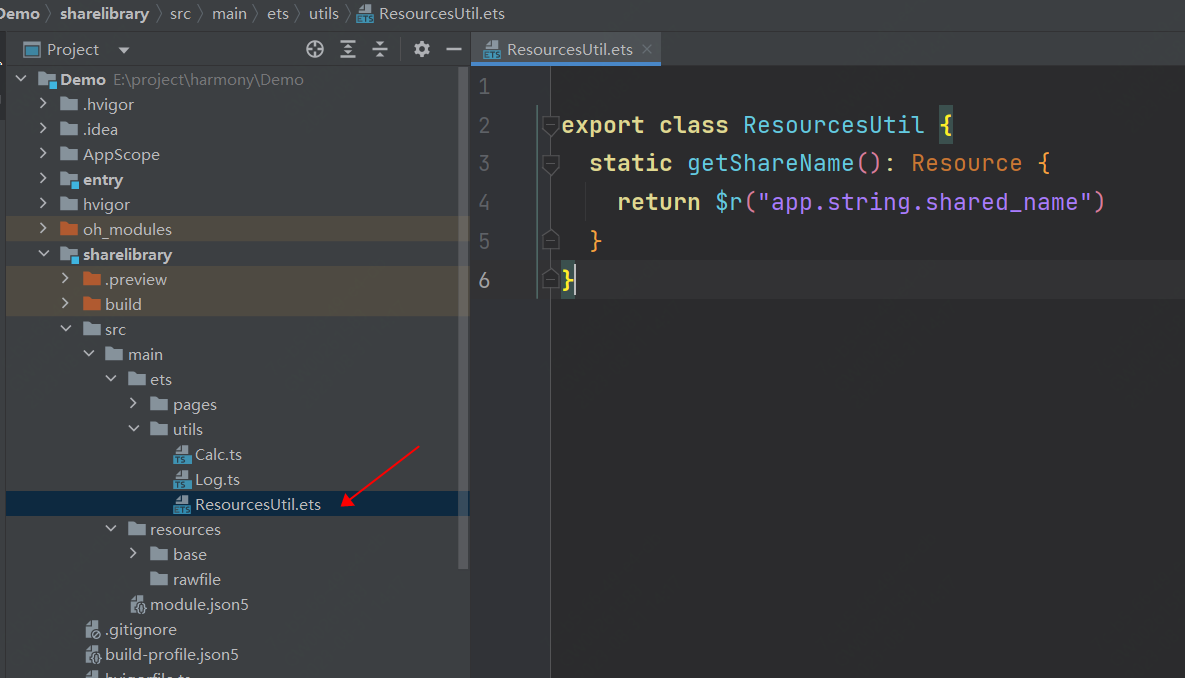The width and height of the screenshot is (1185, 678).
Task: Expand the entry module
Action: (x=43, y=179)
